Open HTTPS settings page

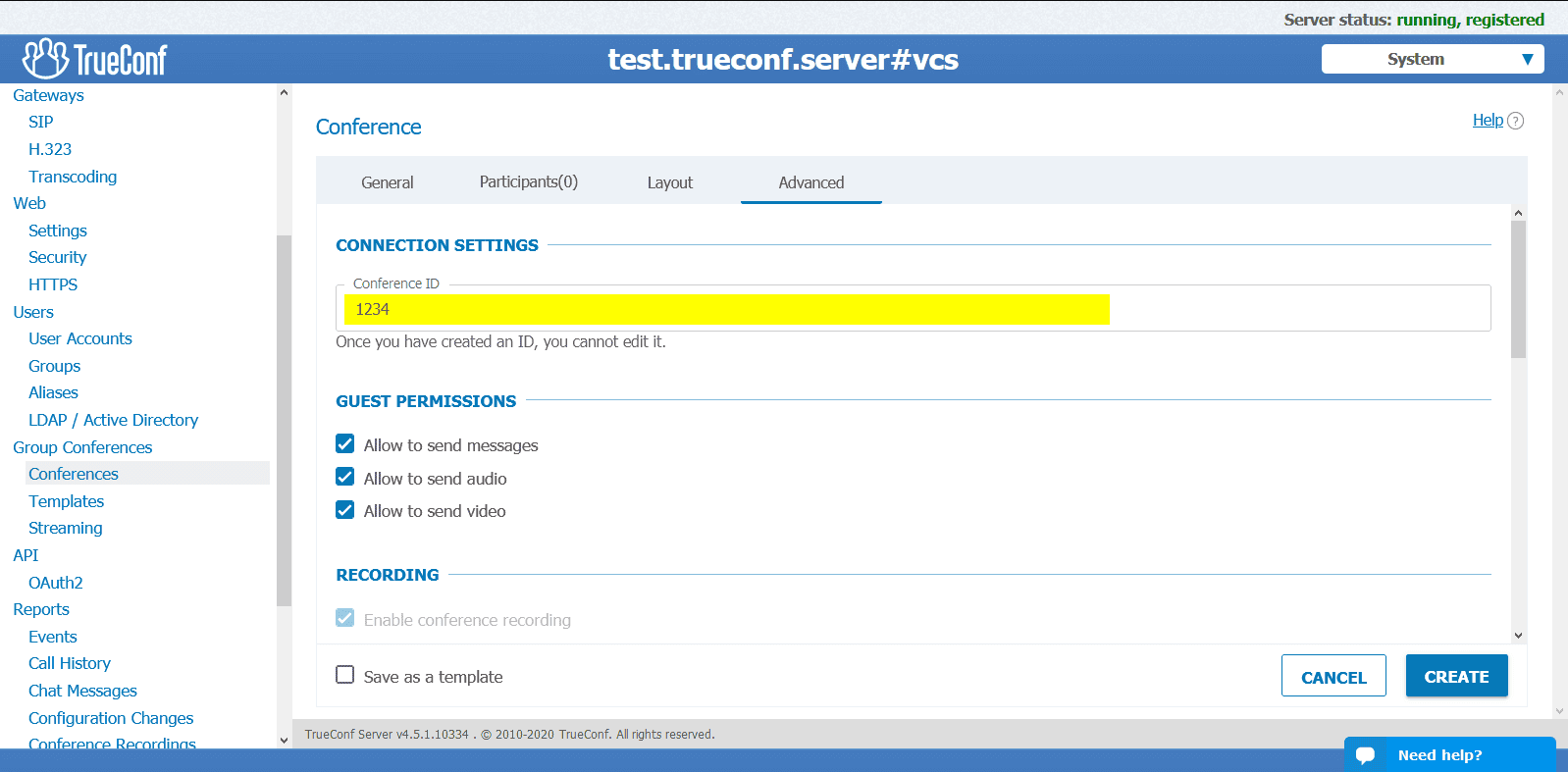click(53, 284)
